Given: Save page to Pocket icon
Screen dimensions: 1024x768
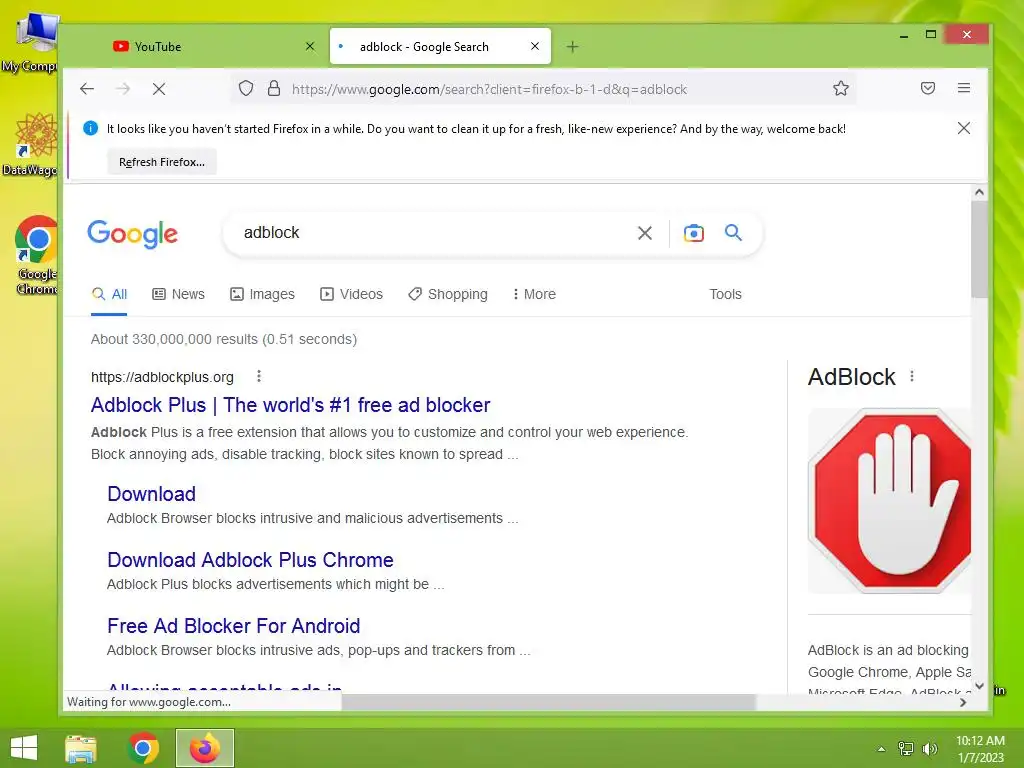Looking at the screenshot, I should [928, 88].
